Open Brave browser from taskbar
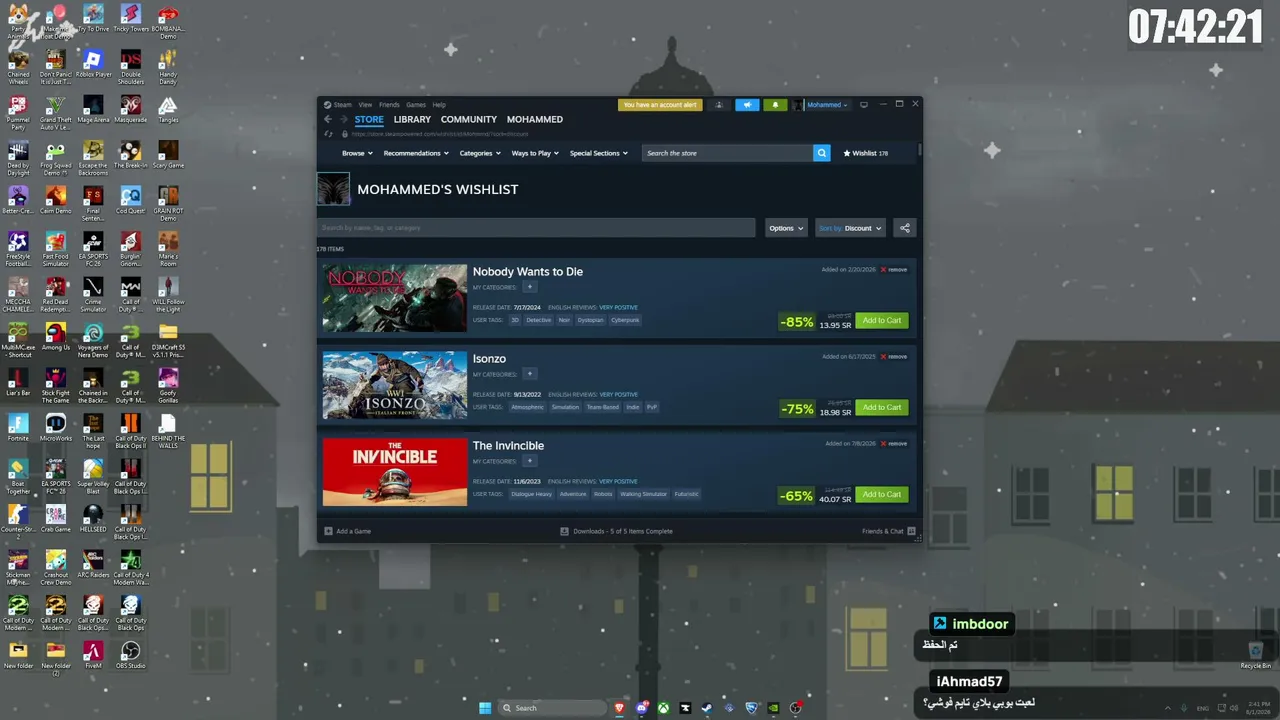This screenshot has width=1280, height=720. pyautogui.click(x=619, y=708)
